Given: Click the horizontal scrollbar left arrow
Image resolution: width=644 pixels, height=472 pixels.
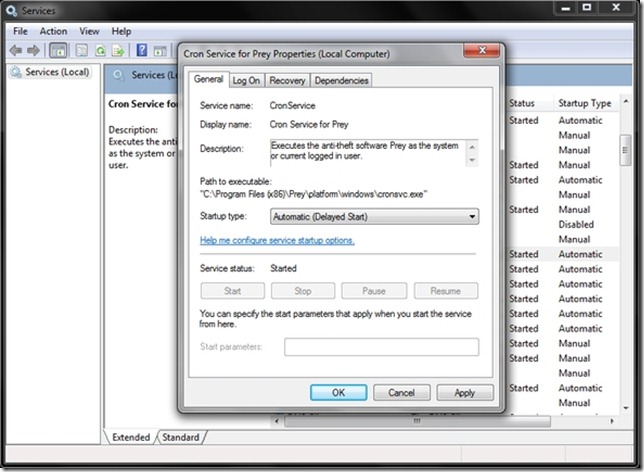Looking at the screenshot, I should coord(277,421).
